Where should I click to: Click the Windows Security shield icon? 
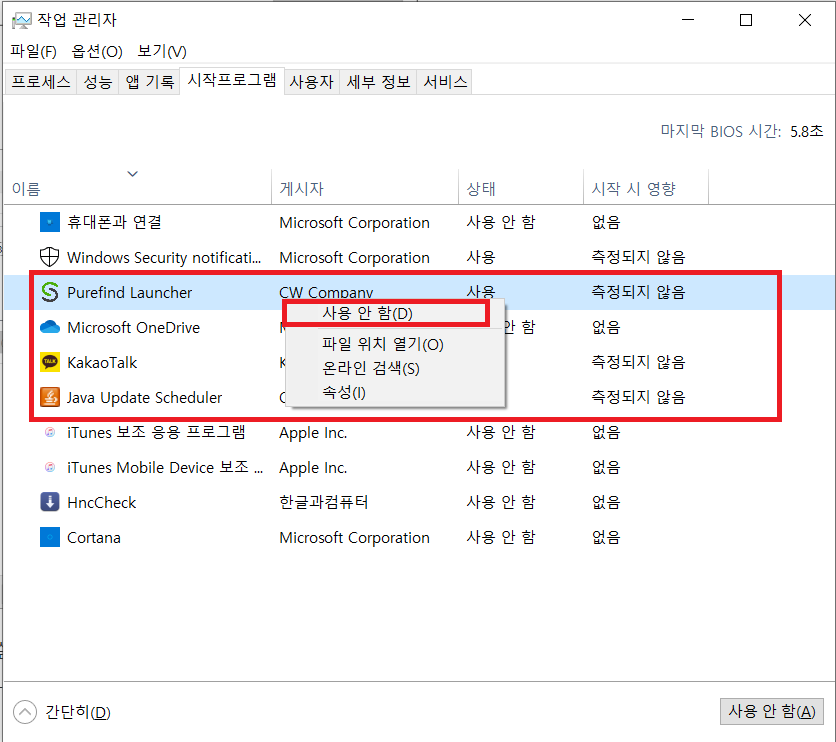click(49, 257)
